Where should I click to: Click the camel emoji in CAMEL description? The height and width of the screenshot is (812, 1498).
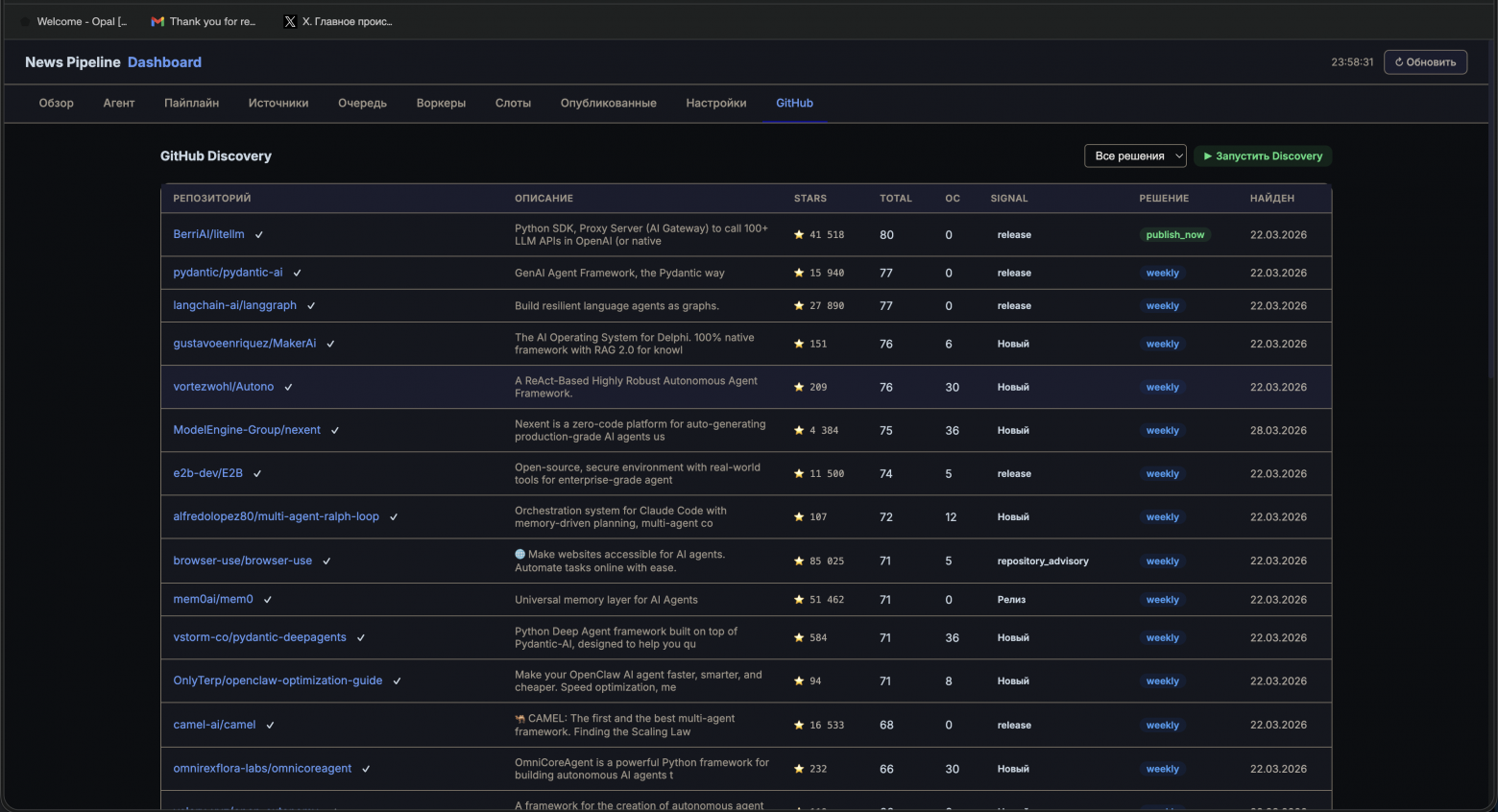[519, 718]
